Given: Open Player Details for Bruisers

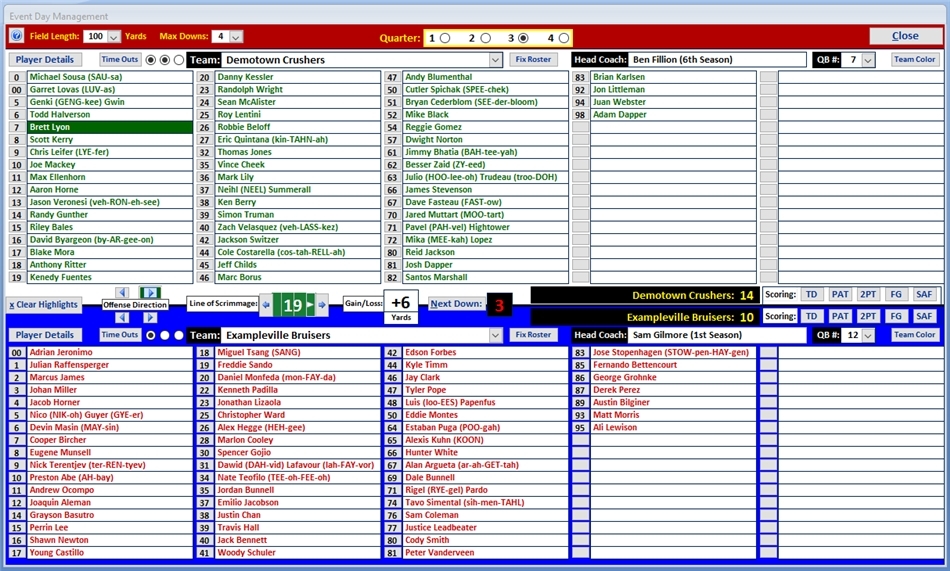Looking at the screenshot, I should (45, 335).
